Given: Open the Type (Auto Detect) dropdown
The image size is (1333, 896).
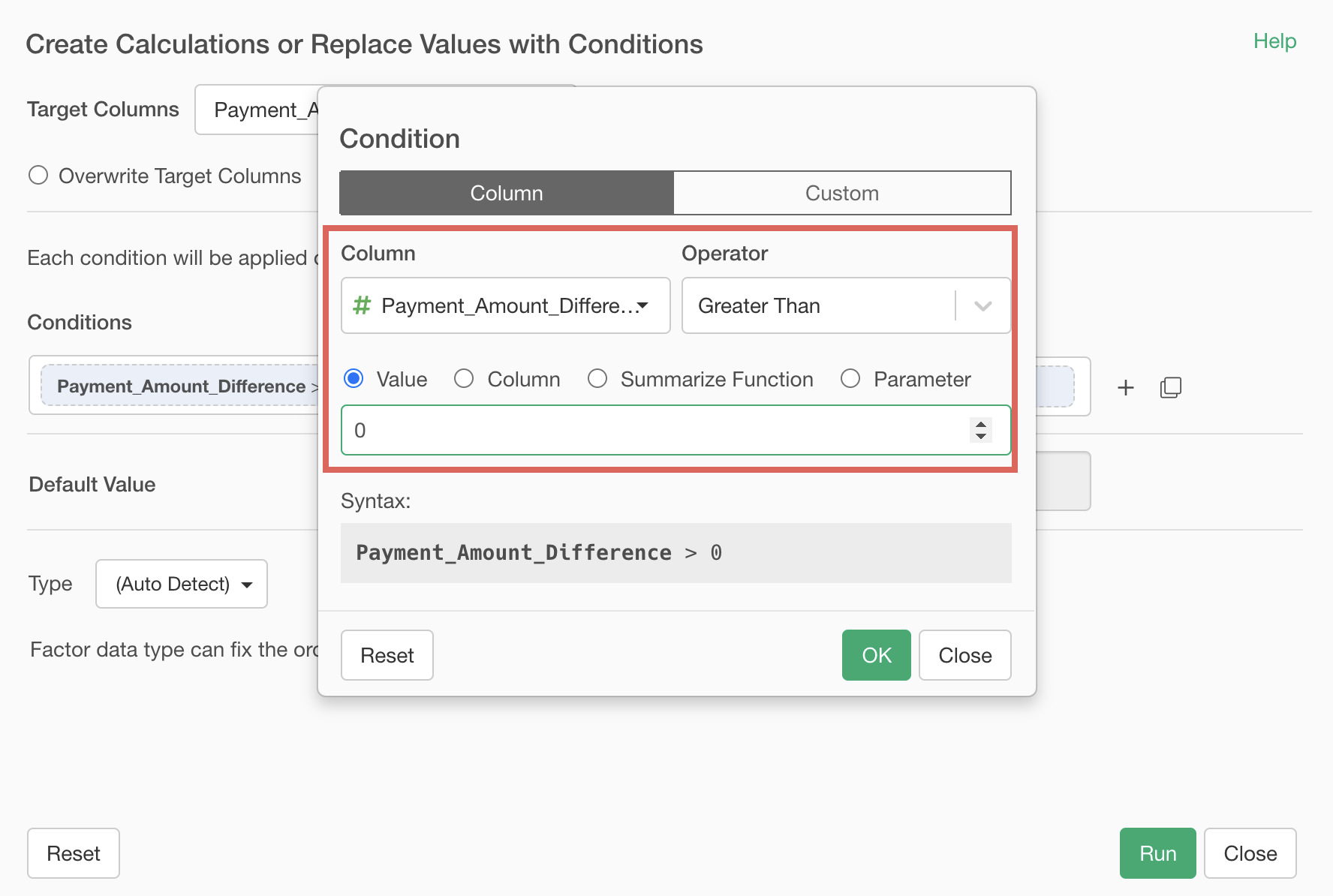Looking at the screenshot, I should click(182, 584).
